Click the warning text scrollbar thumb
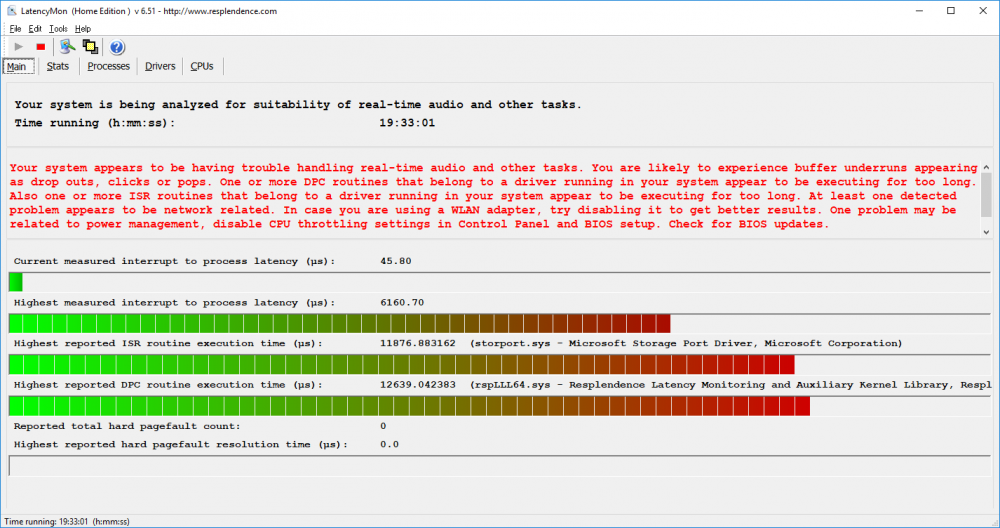 (986, 194)
